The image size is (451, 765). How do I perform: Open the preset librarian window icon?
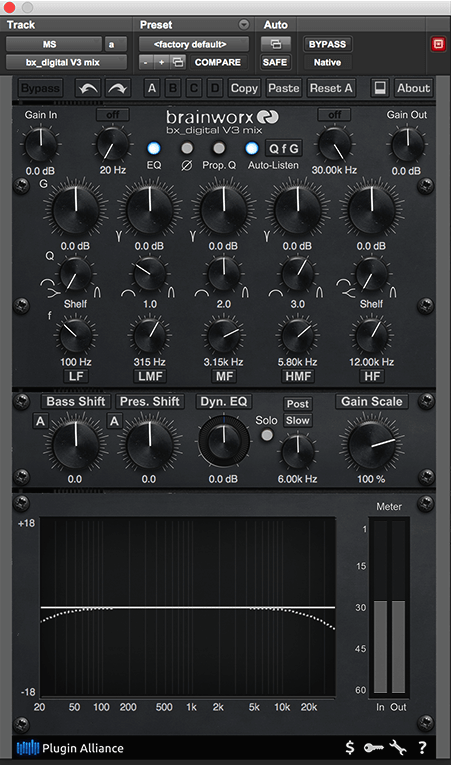pyautogui.click(x=179, y=62)
